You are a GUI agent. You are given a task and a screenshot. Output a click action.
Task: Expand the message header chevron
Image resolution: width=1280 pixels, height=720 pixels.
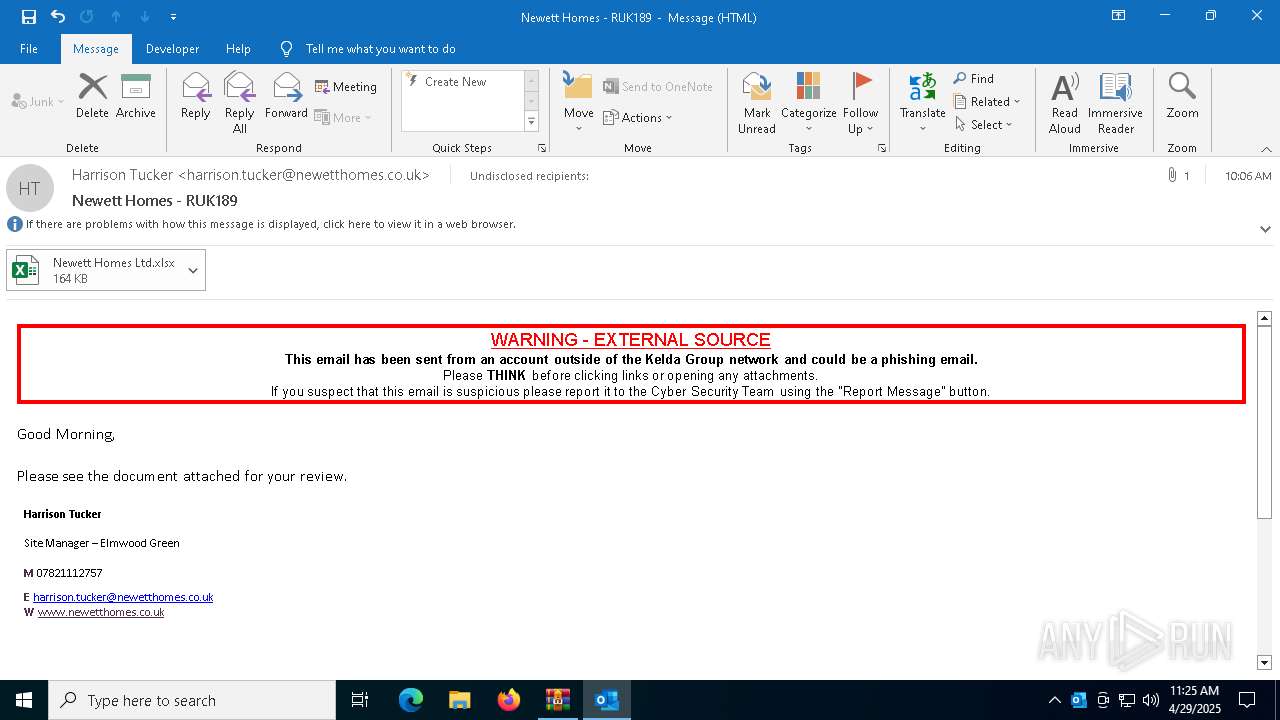click(1265, 229)
